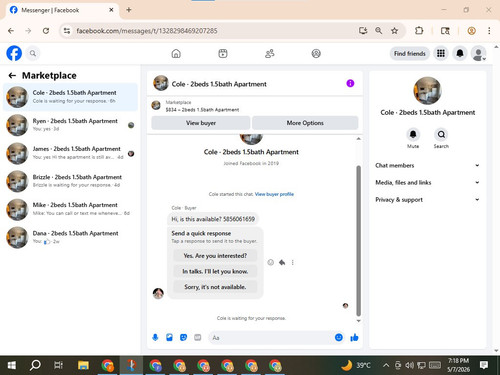Open the profile circle icon in navigation
The image size is (500, 375).
pos(316,53)
